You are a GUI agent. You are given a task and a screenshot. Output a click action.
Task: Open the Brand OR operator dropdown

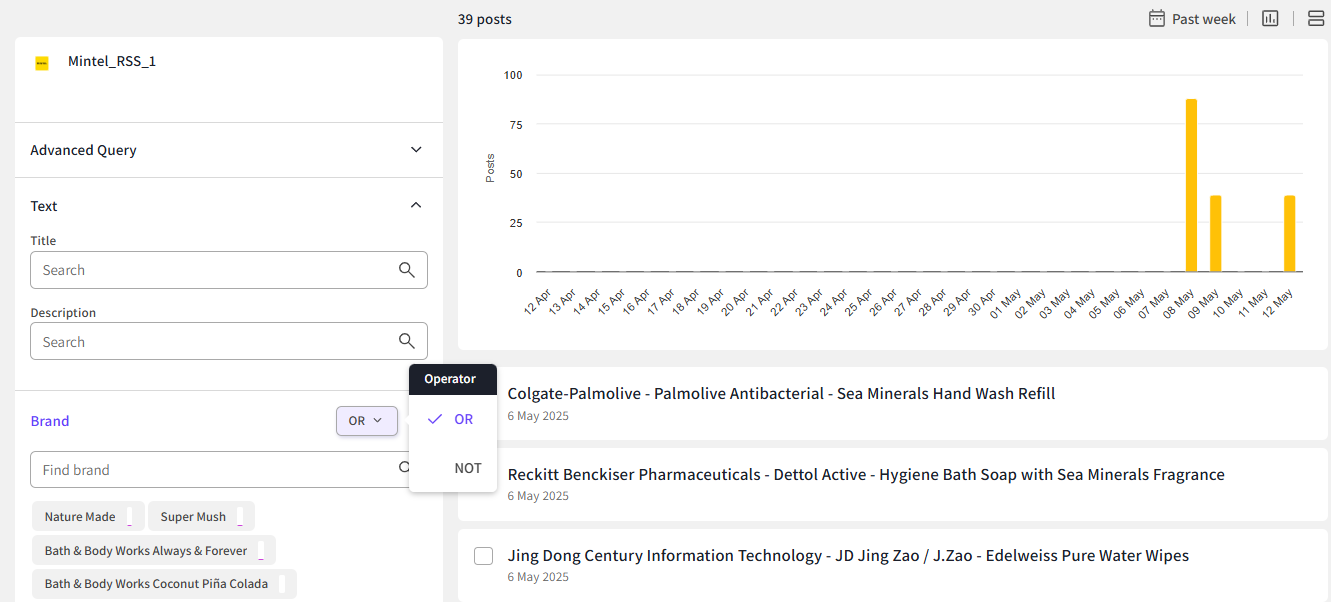coord(366,421)
